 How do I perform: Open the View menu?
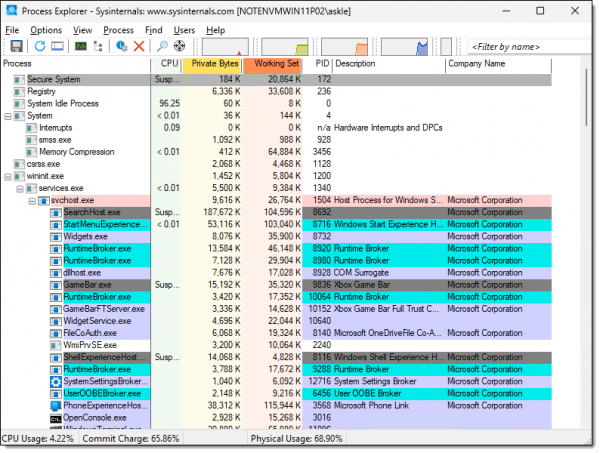tap(82, 30)
